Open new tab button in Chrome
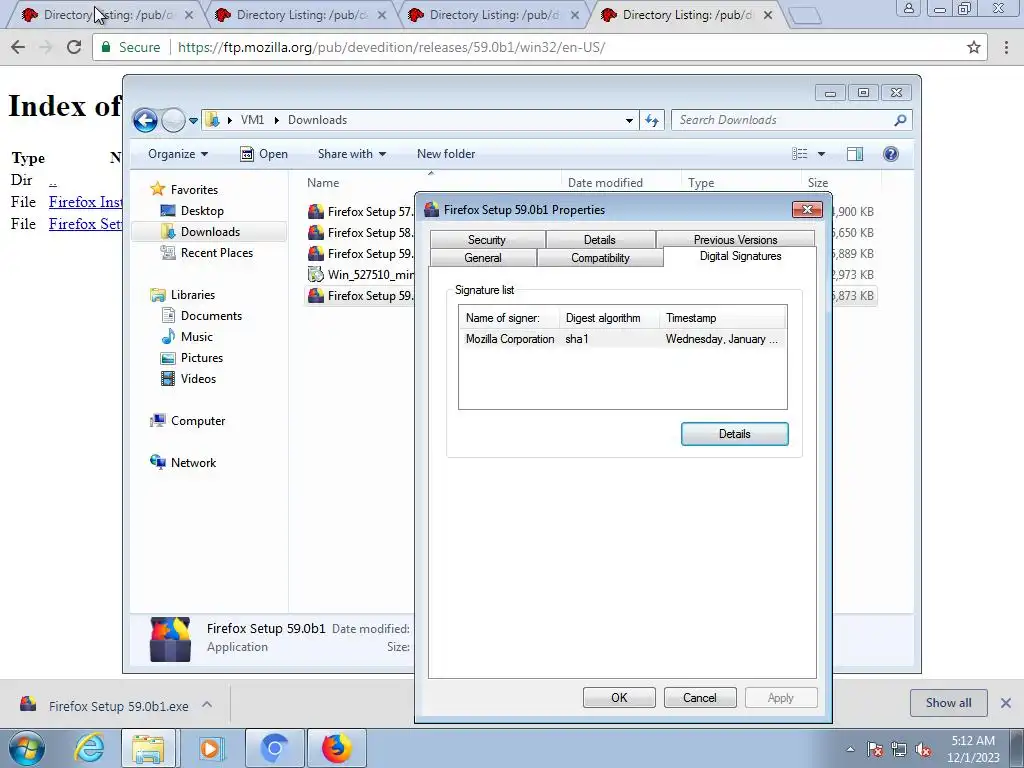Screen dimensions: 1024x768 pyautogui.click(x=805, y=15)
